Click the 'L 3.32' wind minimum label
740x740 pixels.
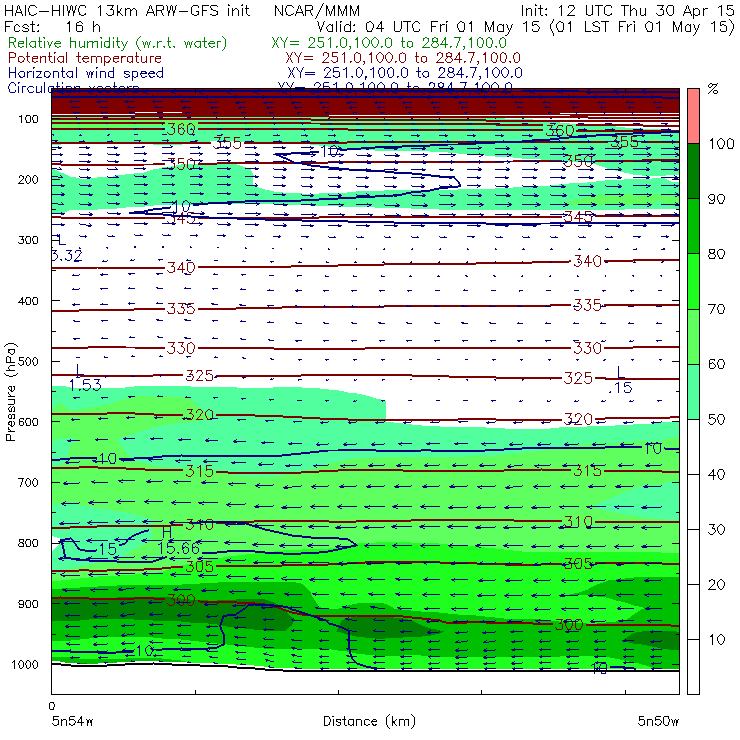(x=67, y=248)
